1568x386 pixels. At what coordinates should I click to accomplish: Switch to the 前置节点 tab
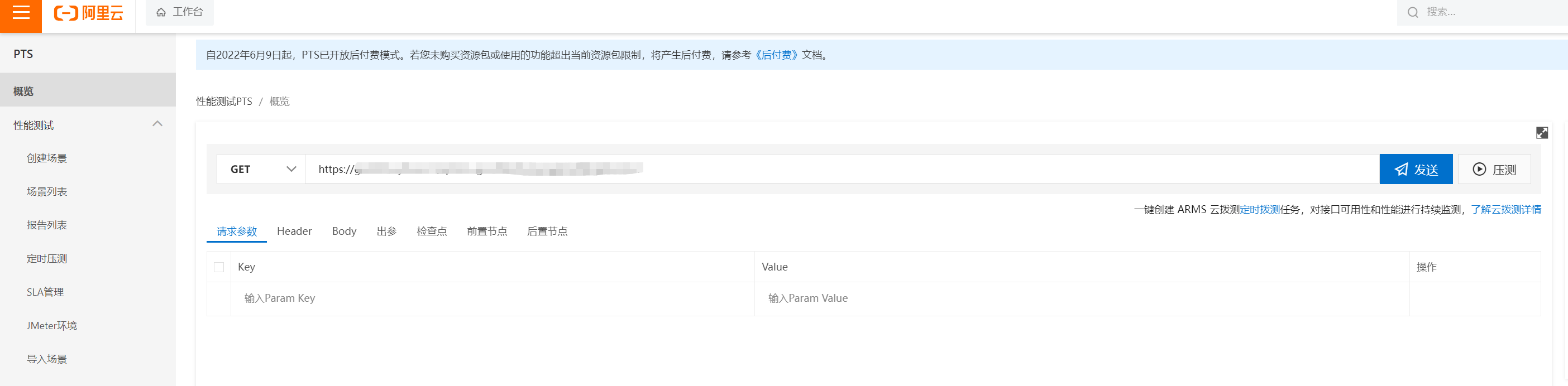point(487,231)
